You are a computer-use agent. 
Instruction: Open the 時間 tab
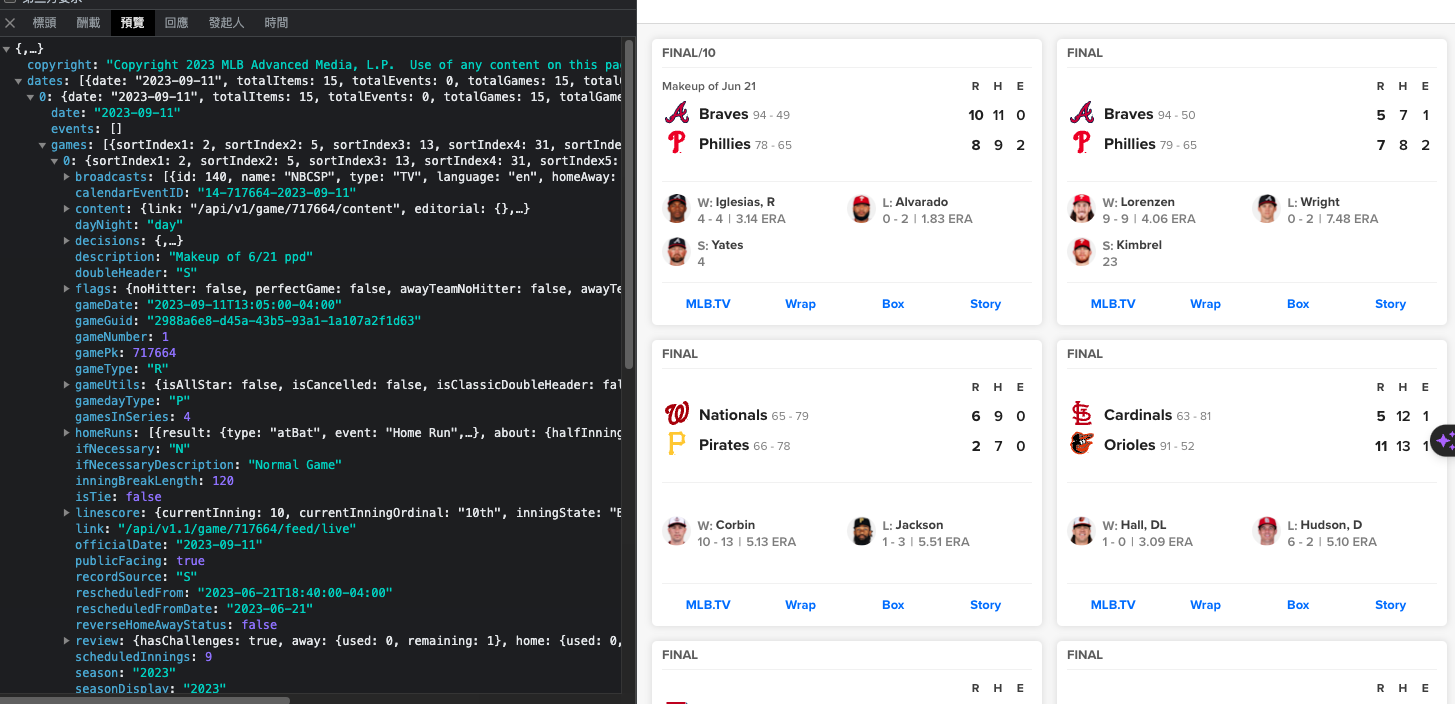[x=276, y=22]
